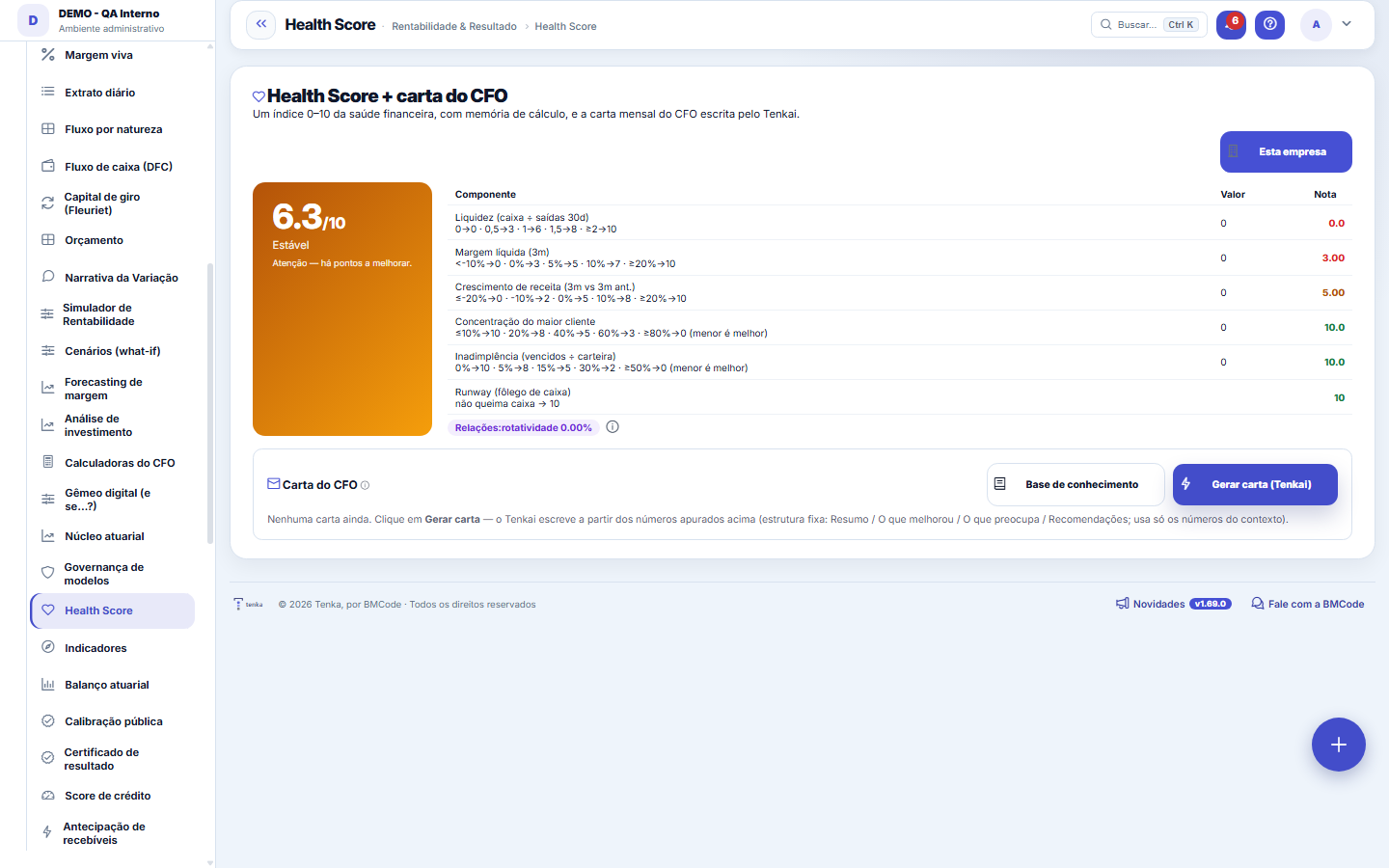
Task: Click the Calibração pública check icon
Action: [47, 721]
